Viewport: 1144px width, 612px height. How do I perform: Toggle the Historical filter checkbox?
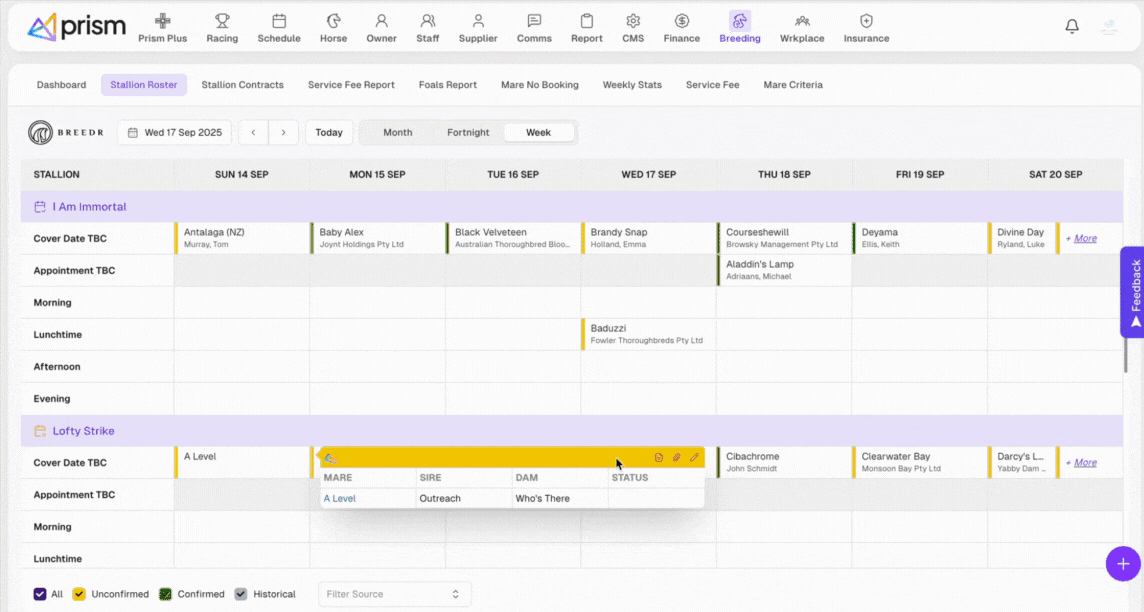(241, 594)
